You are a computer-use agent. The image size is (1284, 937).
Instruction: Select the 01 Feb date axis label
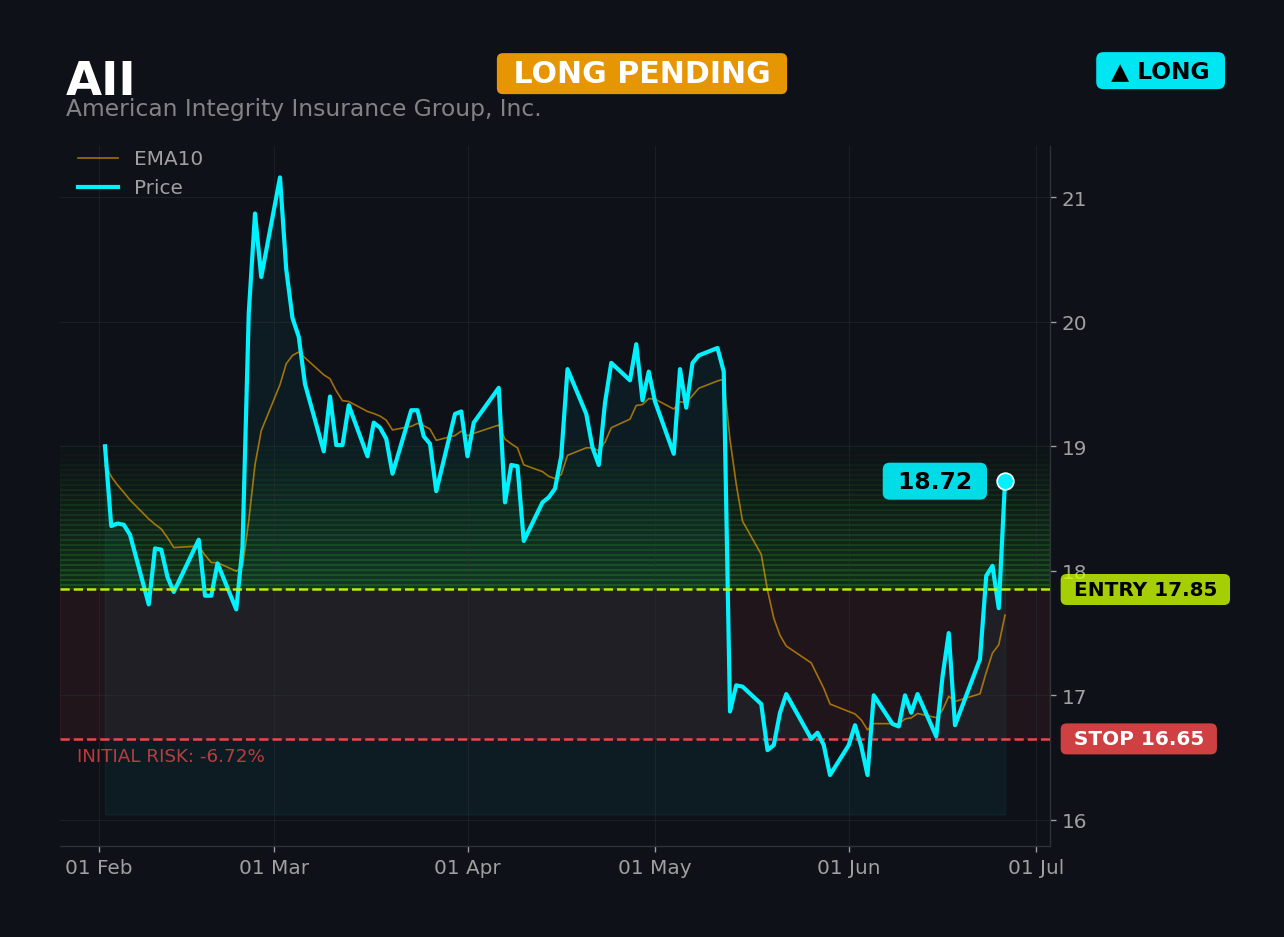tap(99, 868)
